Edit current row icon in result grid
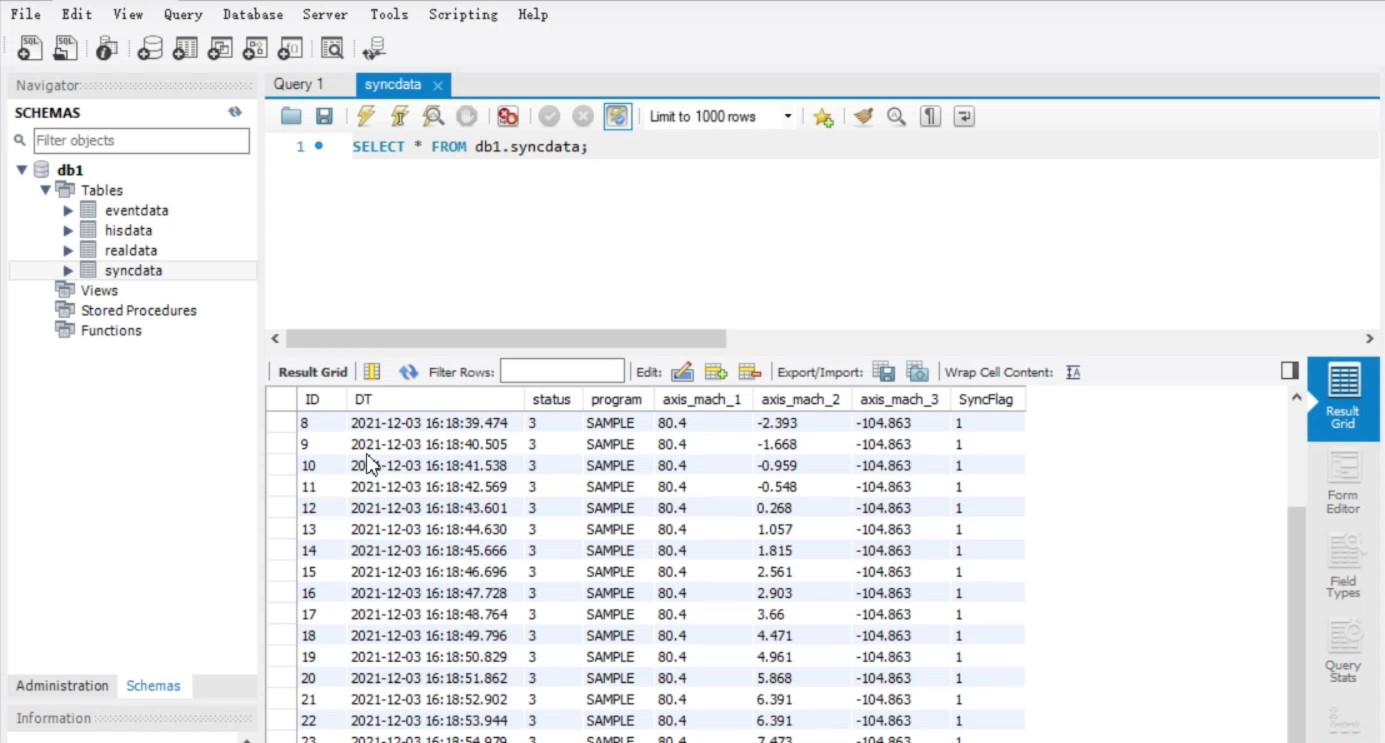The image size is (1385, 743). point(682,372)
